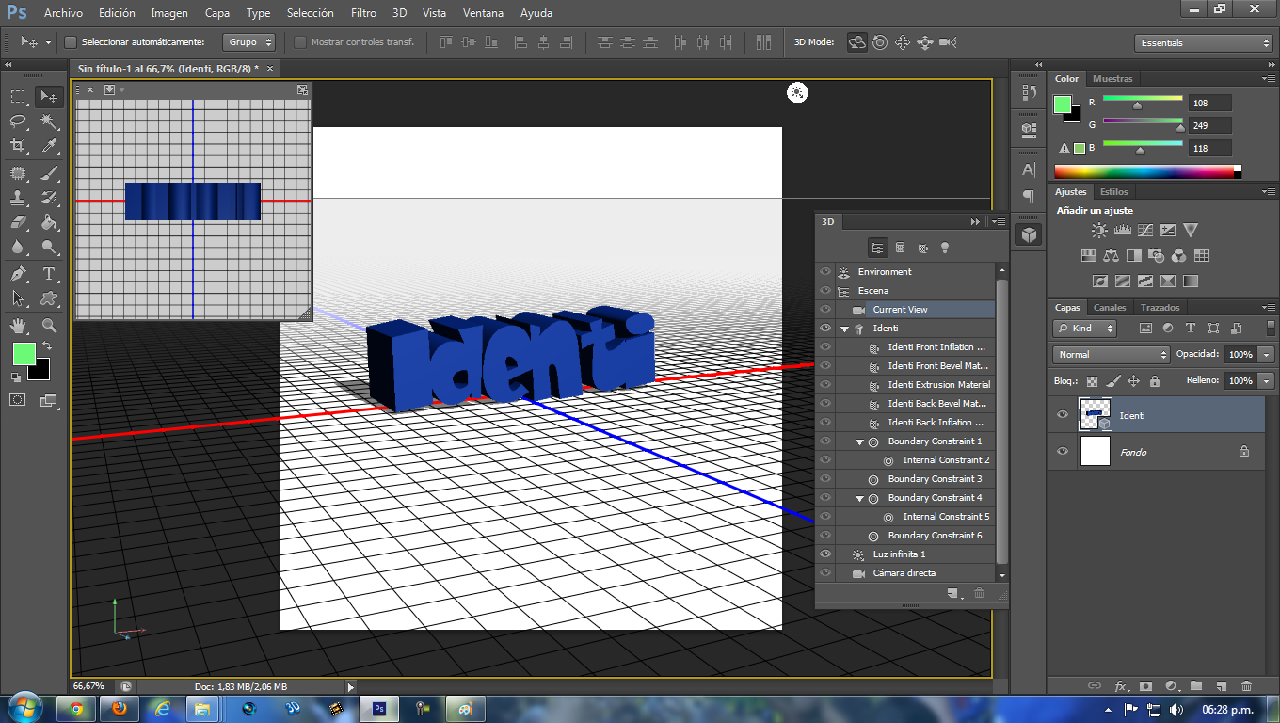1280x723 pixels.
Task: Hide the Fondo layer
Action: (1062, 452)
